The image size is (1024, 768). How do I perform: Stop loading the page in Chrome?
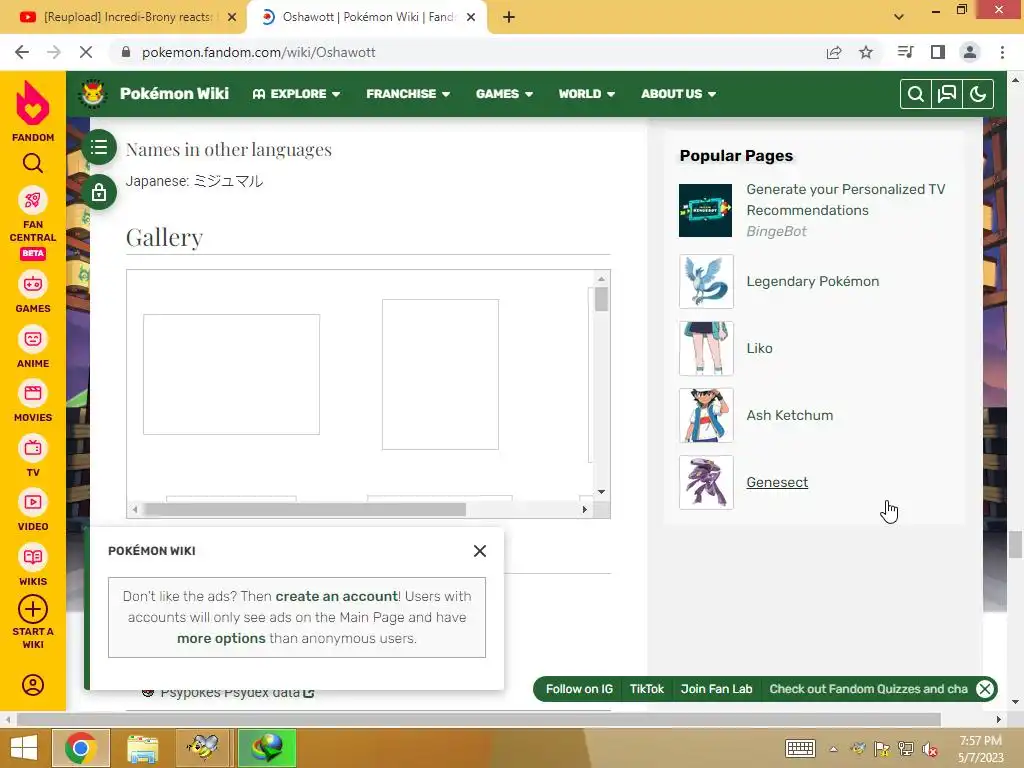86,52
